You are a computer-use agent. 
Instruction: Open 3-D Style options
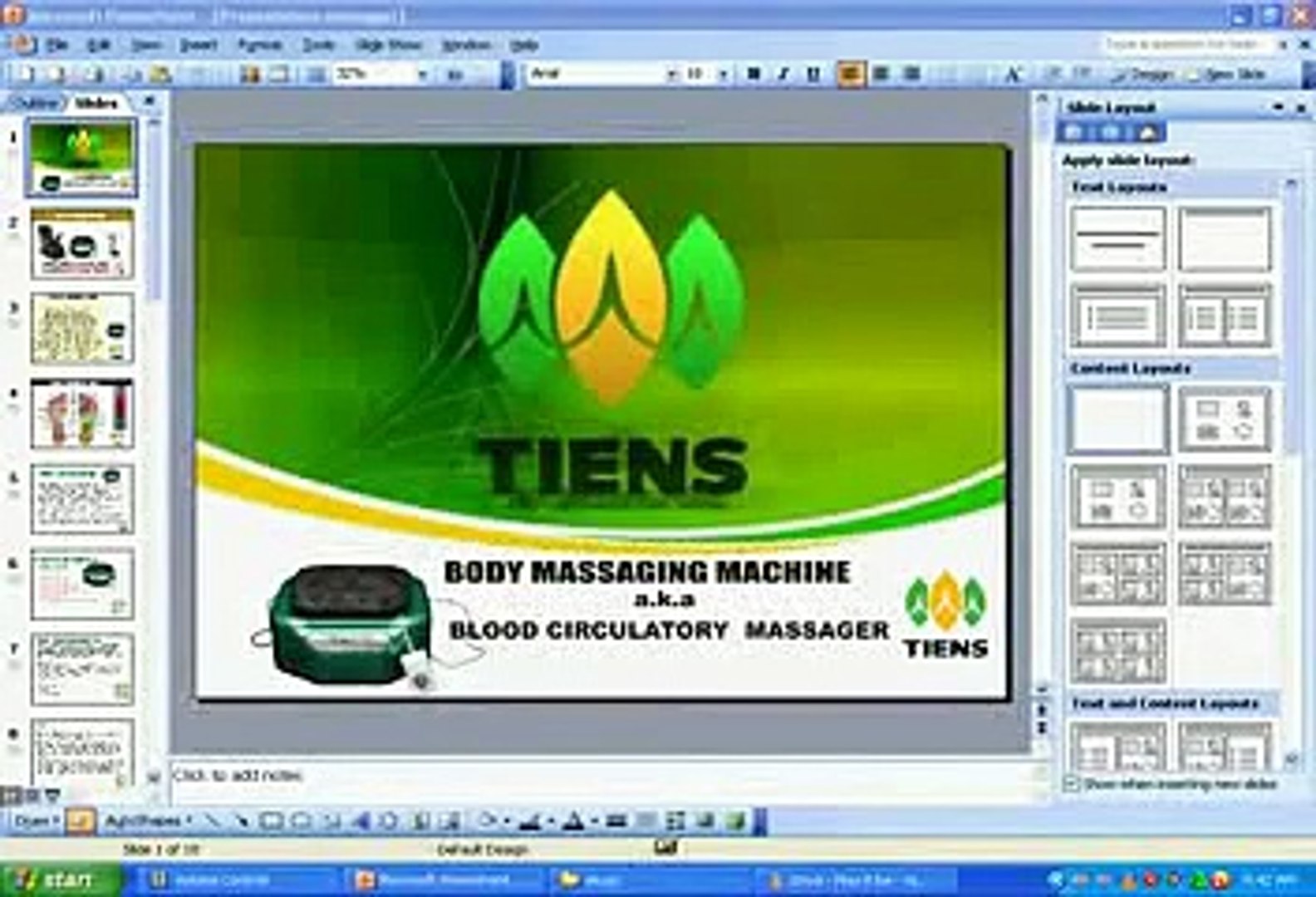[736, 821]
